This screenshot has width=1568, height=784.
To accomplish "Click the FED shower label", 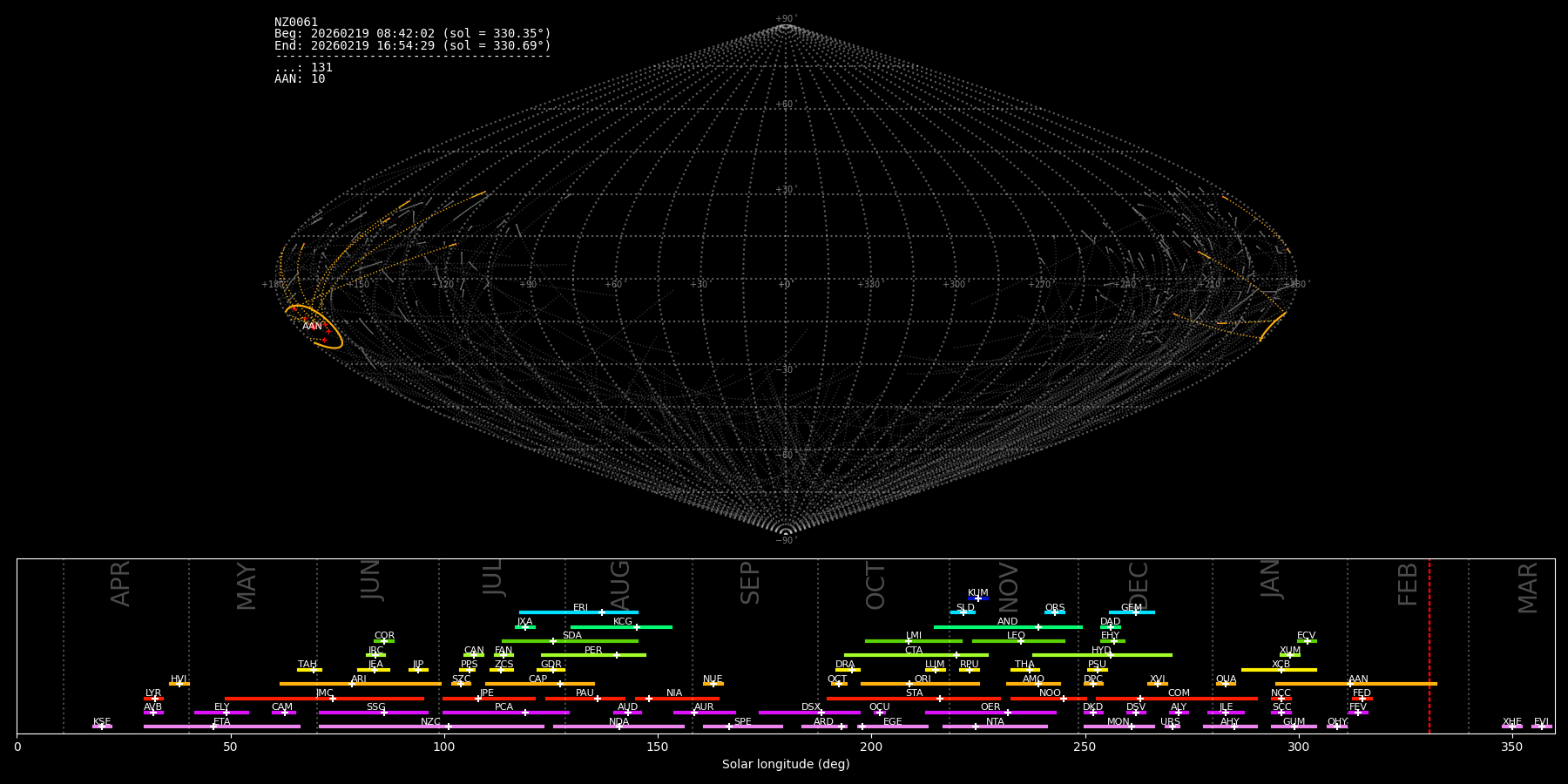I will point(1362,693).
